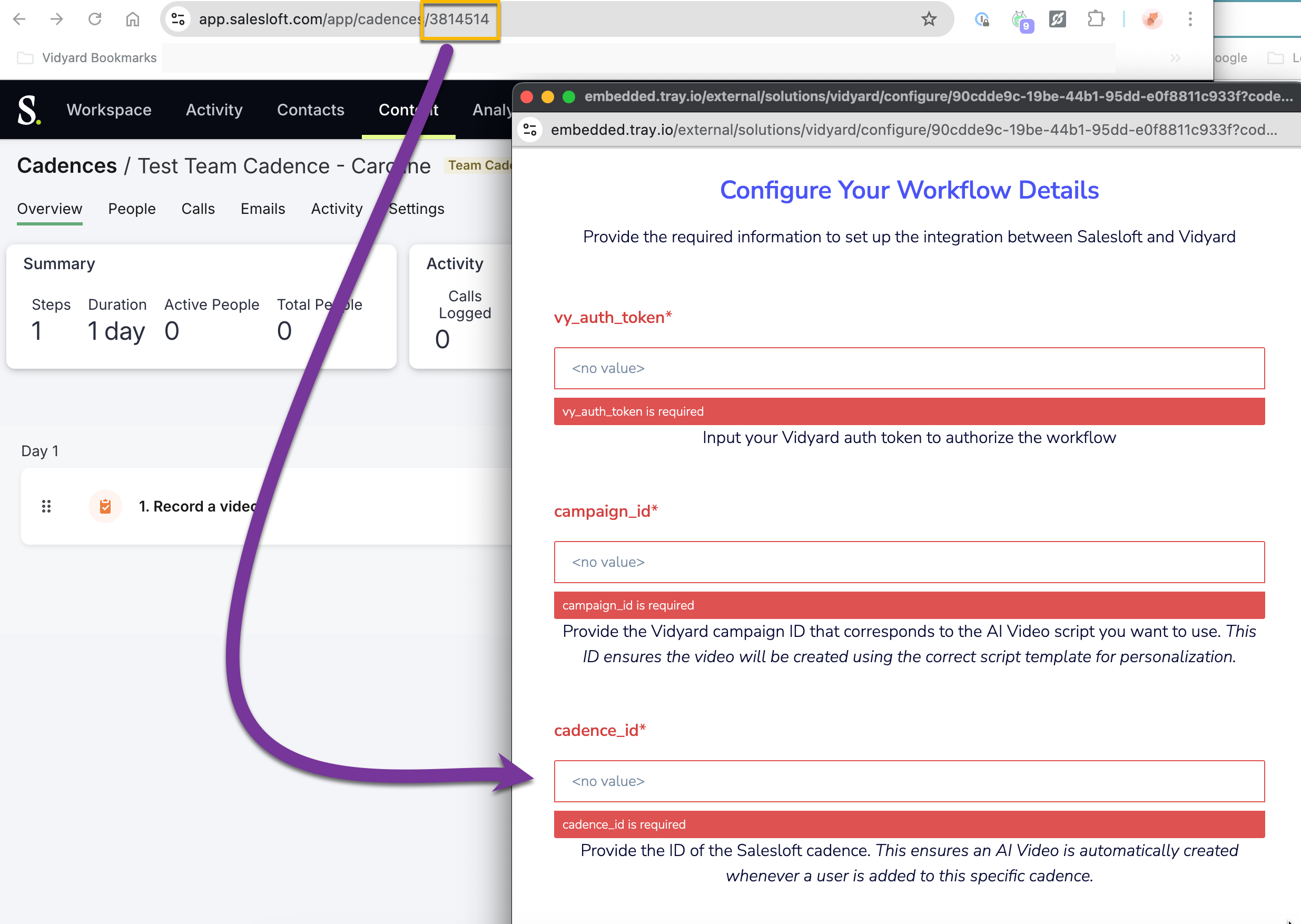This screenshot has width=1301, height=924.
Task: Open the Workspace nav item
Action: pos(109,110)
